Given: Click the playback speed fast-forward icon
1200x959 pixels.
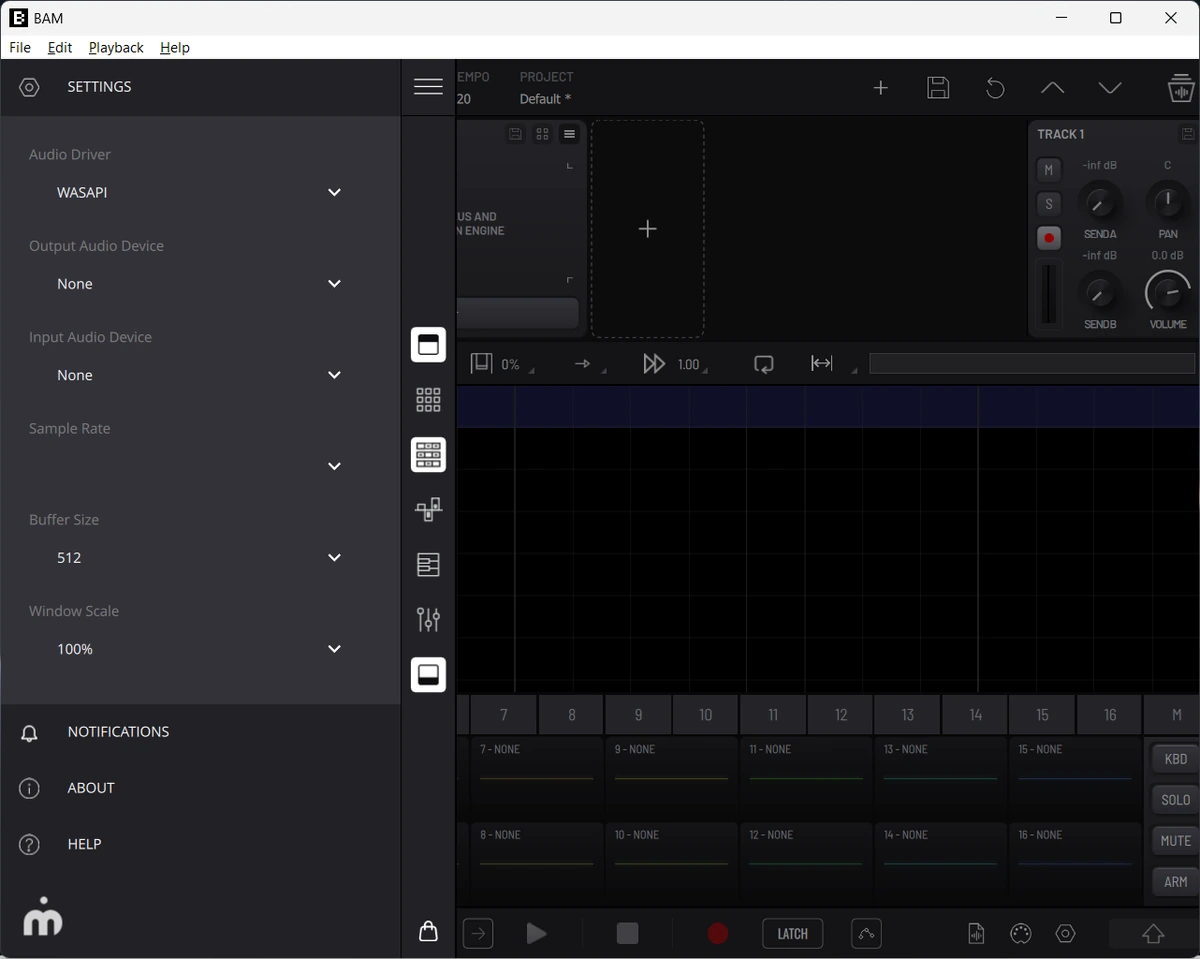Looking at the screenshot, I should click(x=653, y=364).
